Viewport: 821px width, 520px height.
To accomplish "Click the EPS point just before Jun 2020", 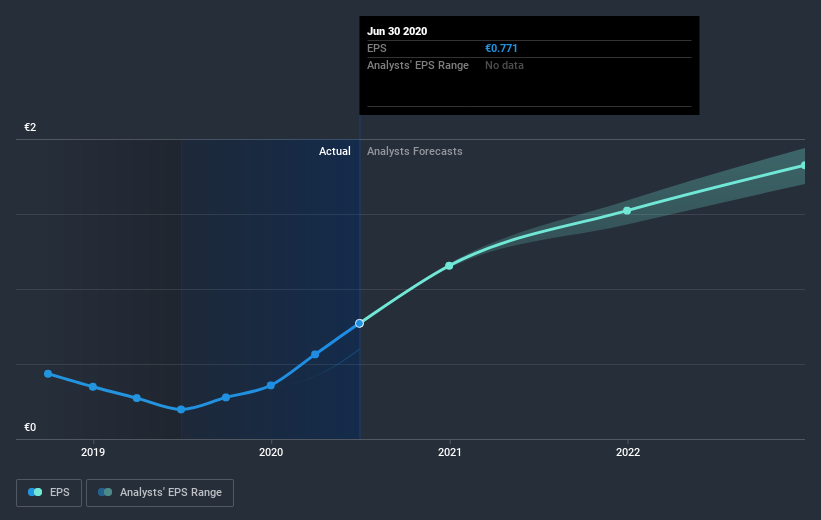I will click(315, 355).
